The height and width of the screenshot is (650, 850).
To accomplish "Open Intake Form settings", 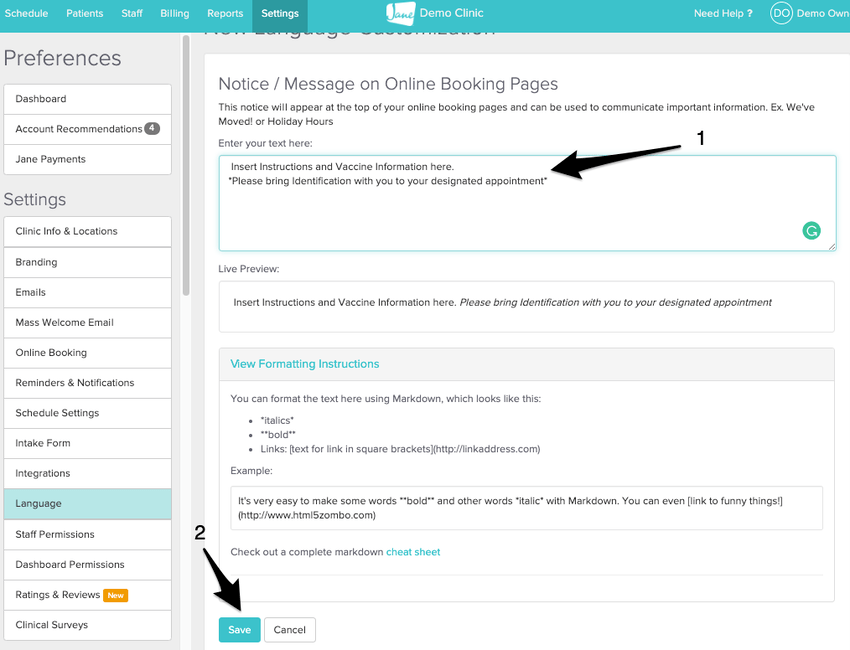I will (x=87, y=443).
